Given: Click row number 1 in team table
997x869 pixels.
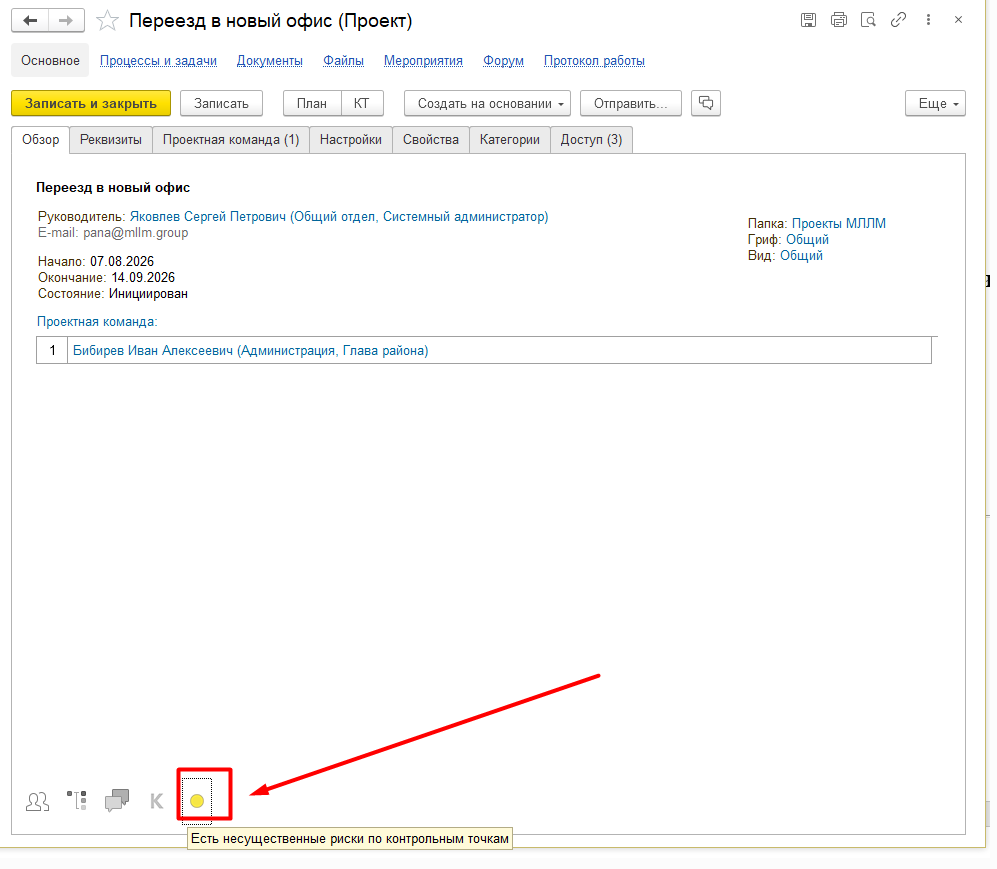Looking at the screenshot, I should (52, 350).
